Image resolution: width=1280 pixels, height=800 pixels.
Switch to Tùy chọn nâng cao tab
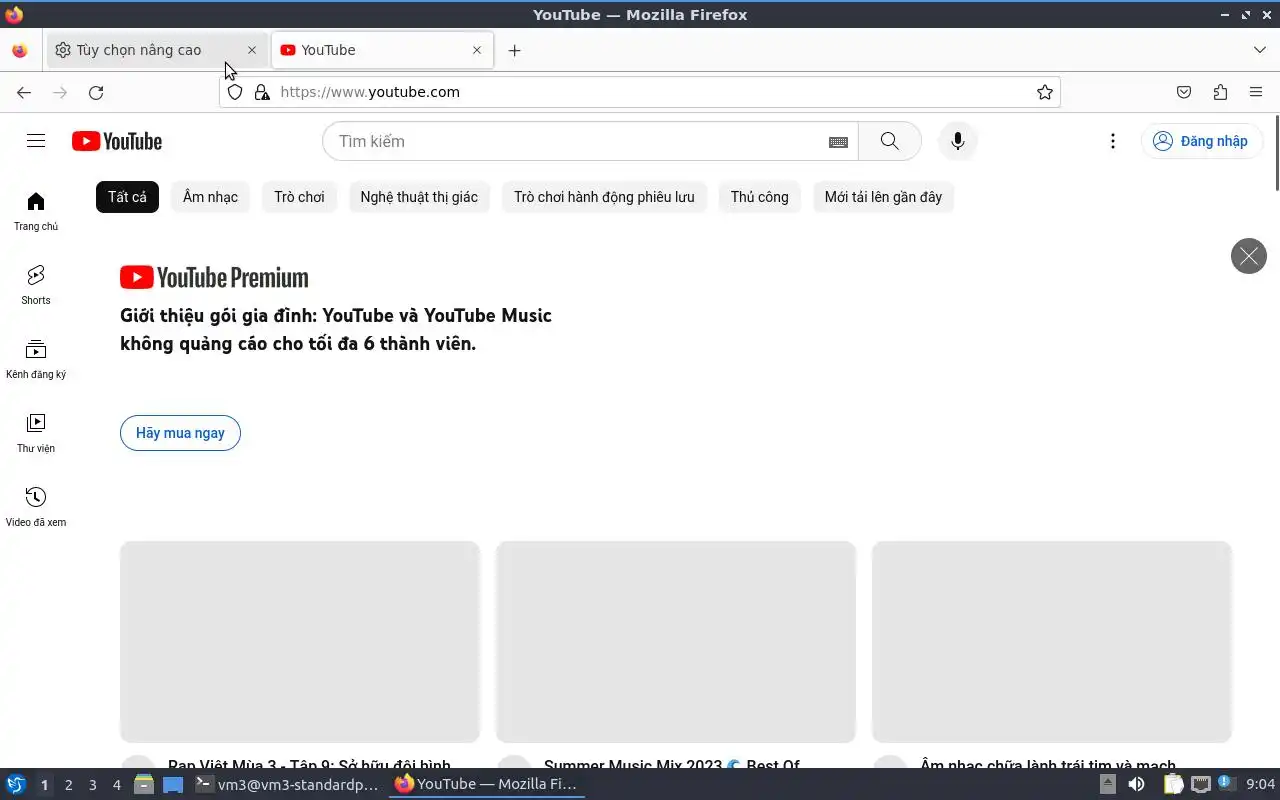pyautogui.click(x=157, y=50)
